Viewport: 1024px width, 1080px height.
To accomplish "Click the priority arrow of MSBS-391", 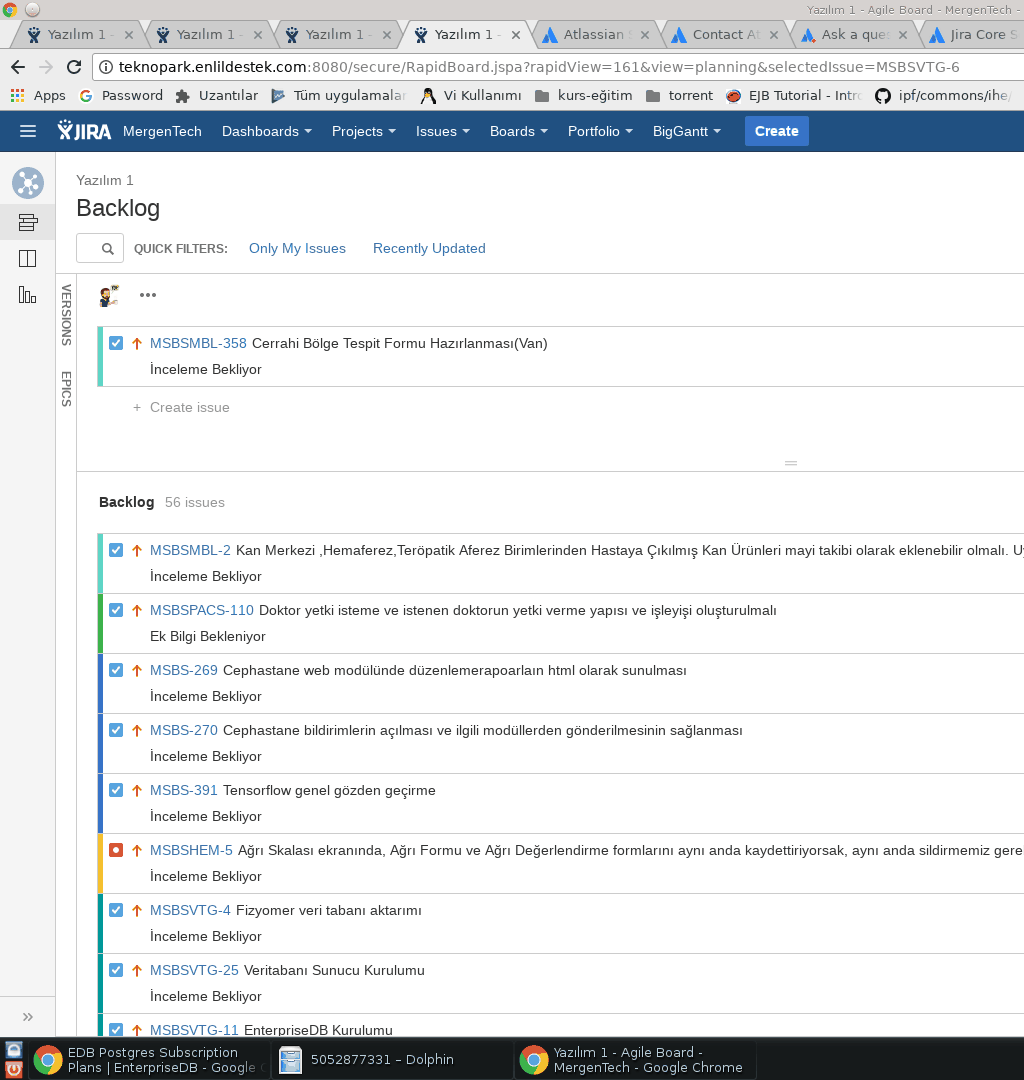I will coord(136,790).
